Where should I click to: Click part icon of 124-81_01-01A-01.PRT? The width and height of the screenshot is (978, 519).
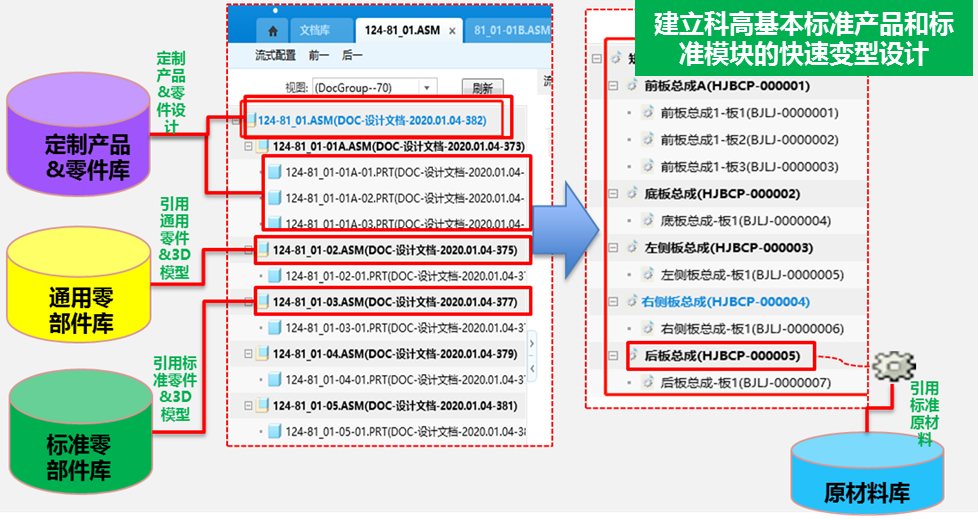tap(274, 173)
